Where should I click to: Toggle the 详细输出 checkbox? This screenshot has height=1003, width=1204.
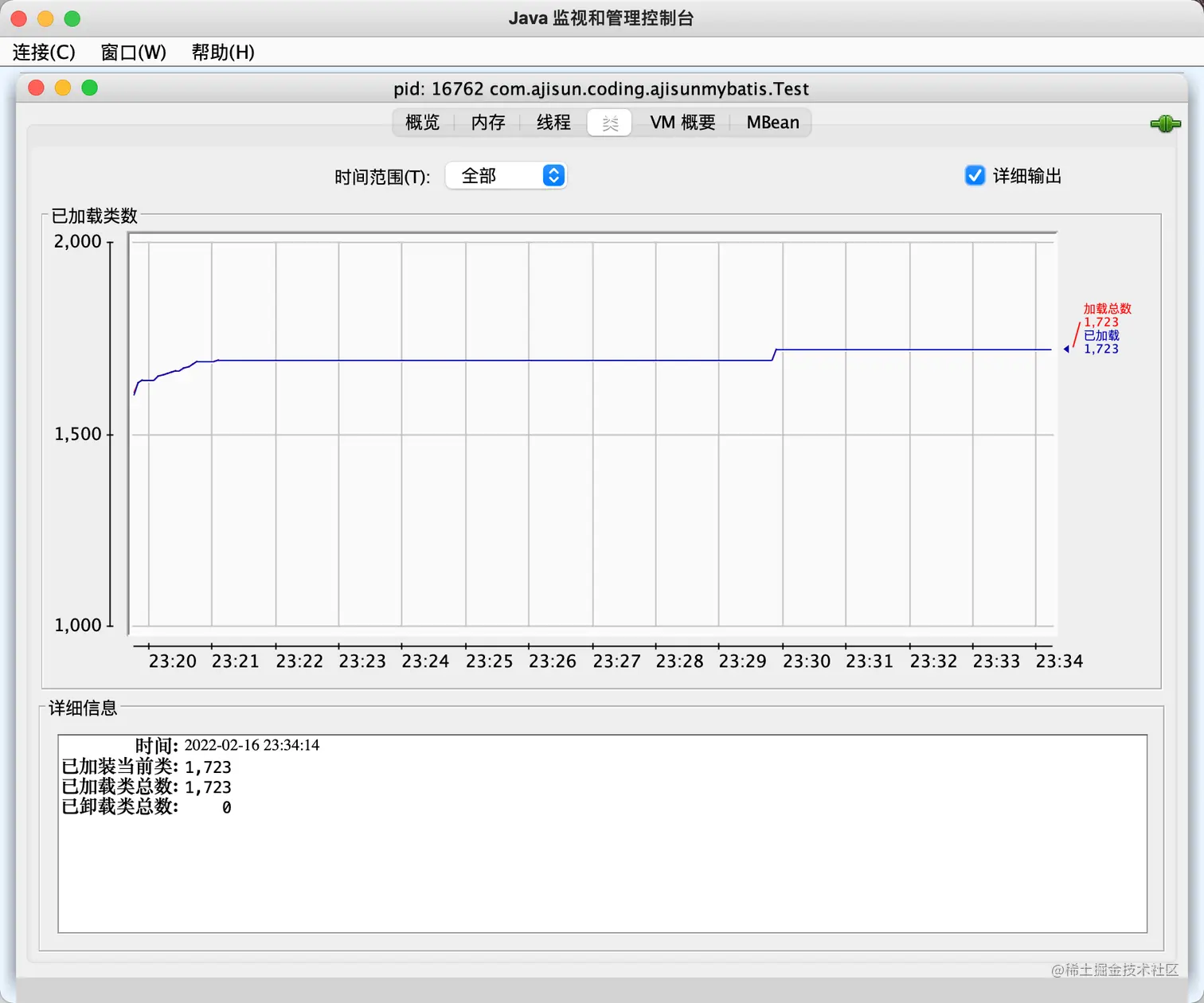click(x=975, y=175)
